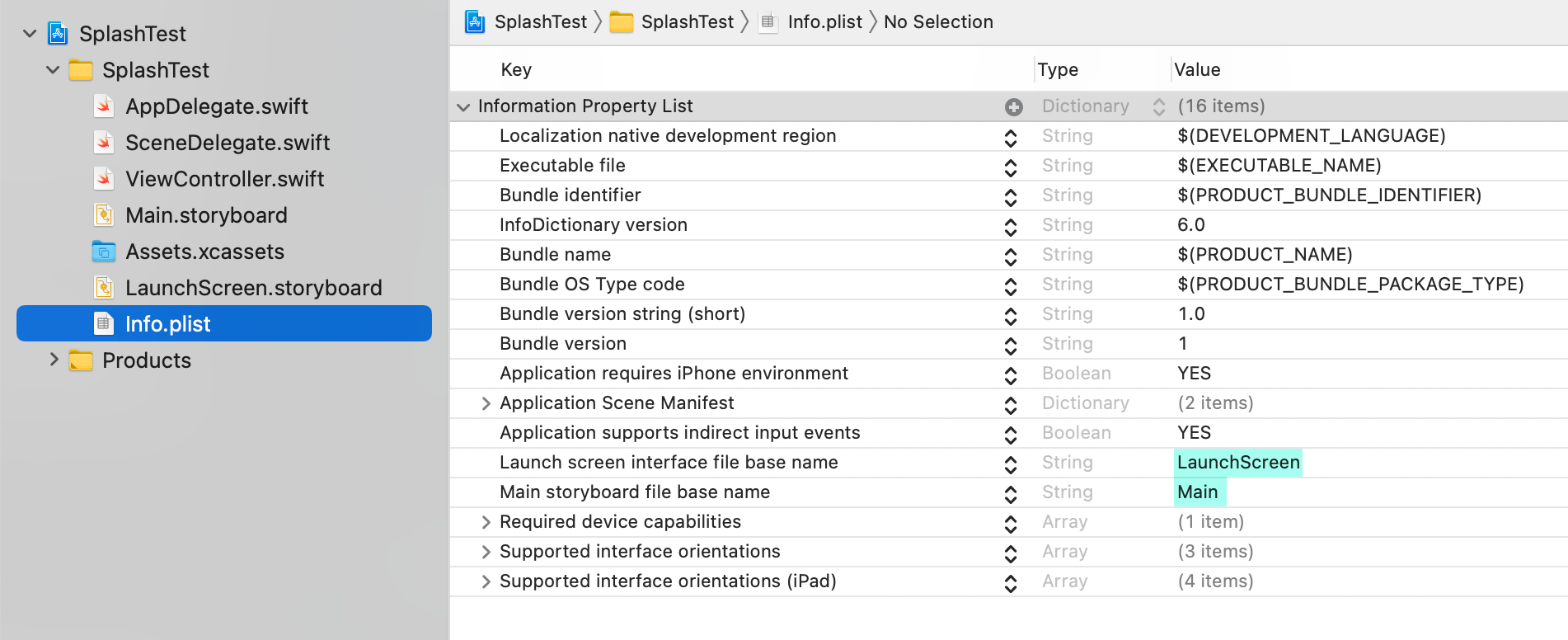Click the 1.0 bundle version string value
This screenshot has height=640, width=1568.
[1191, 314]
